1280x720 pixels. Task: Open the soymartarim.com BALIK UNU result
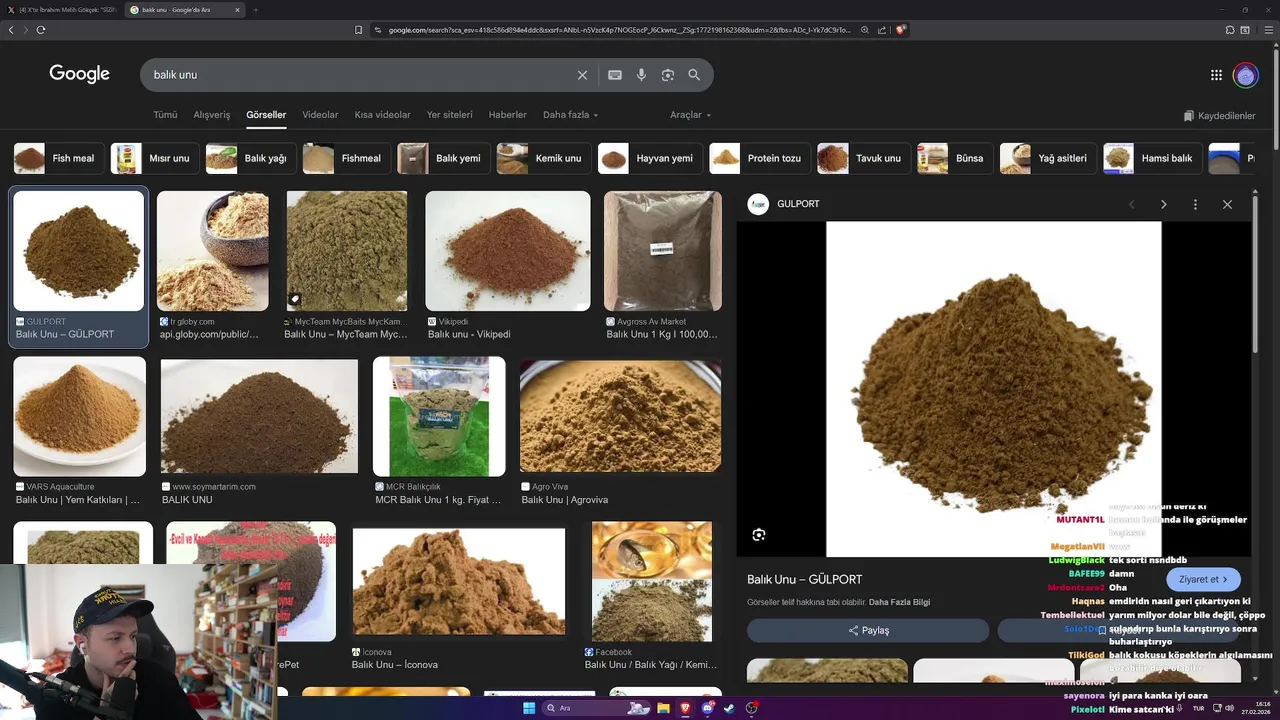[259, 416]
